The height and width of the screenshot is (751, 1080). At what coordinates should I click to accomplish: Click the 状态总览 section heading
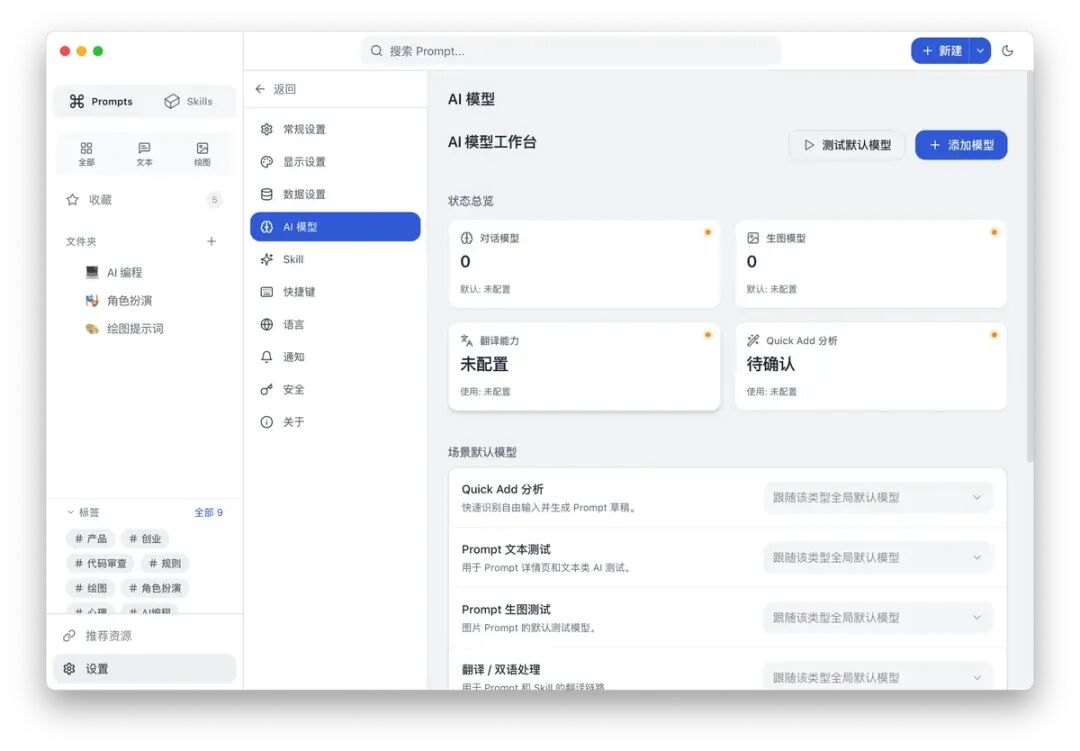(x=470, y=201)
